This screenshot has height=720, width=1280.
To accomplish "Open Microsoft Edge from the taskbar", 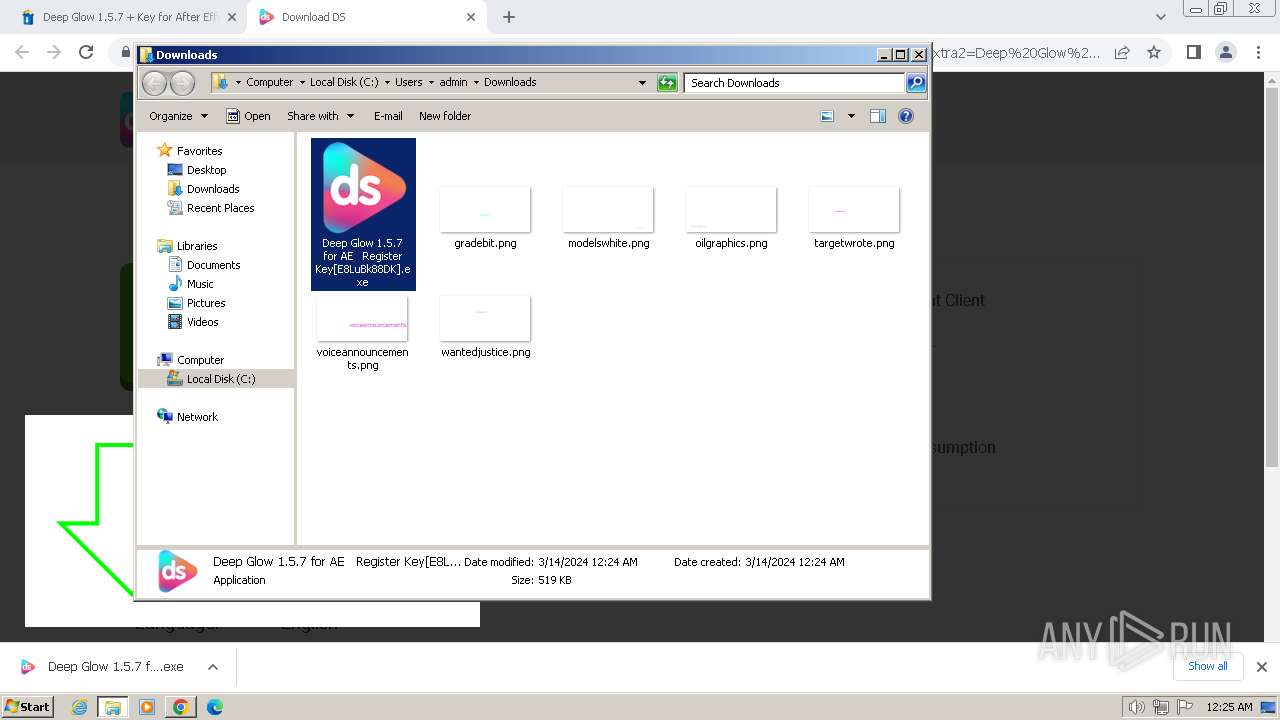I will (x=214, y=707).
